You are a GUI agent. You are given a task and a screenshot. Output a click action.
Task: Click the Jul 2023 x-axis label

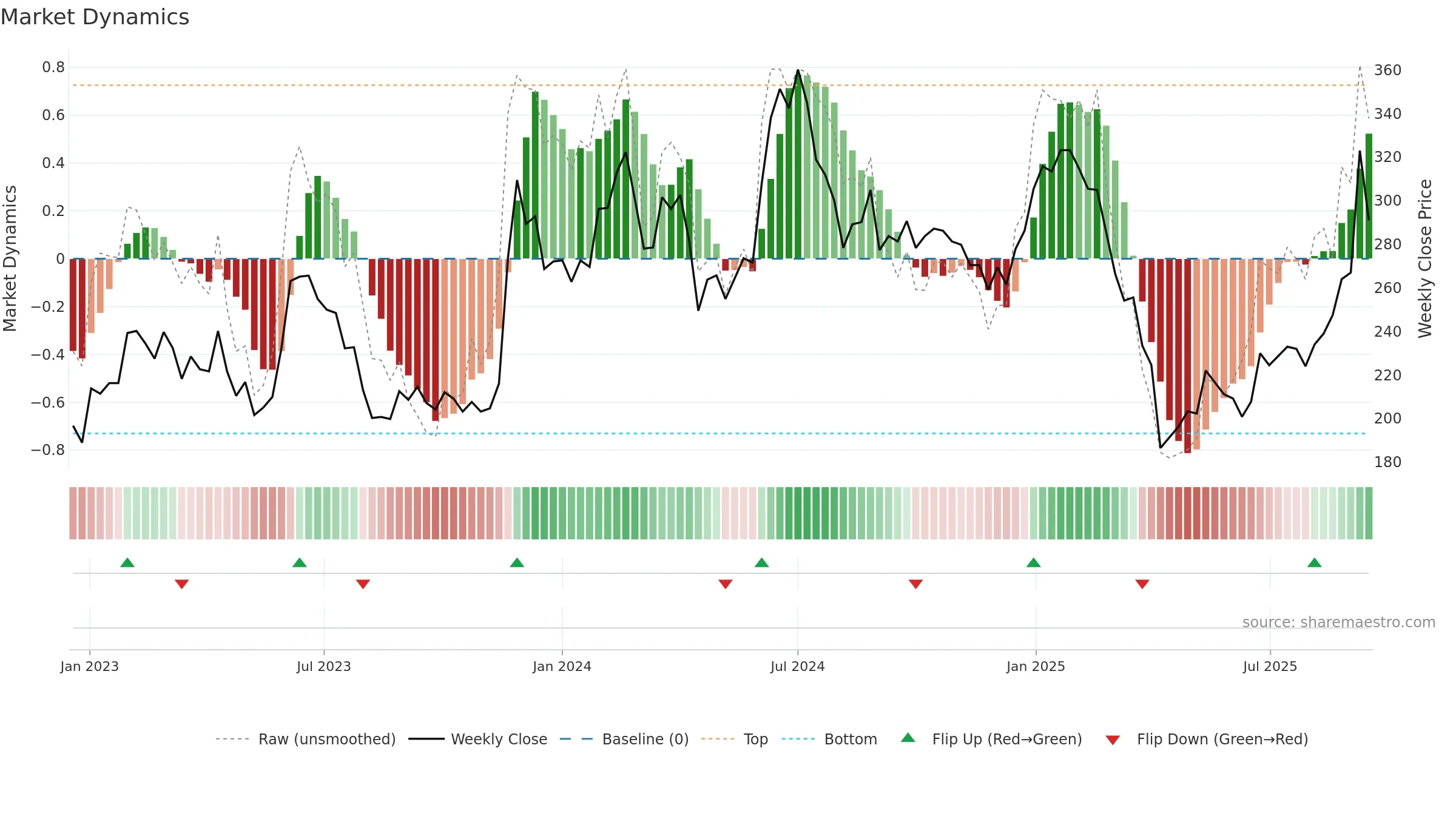324,666
